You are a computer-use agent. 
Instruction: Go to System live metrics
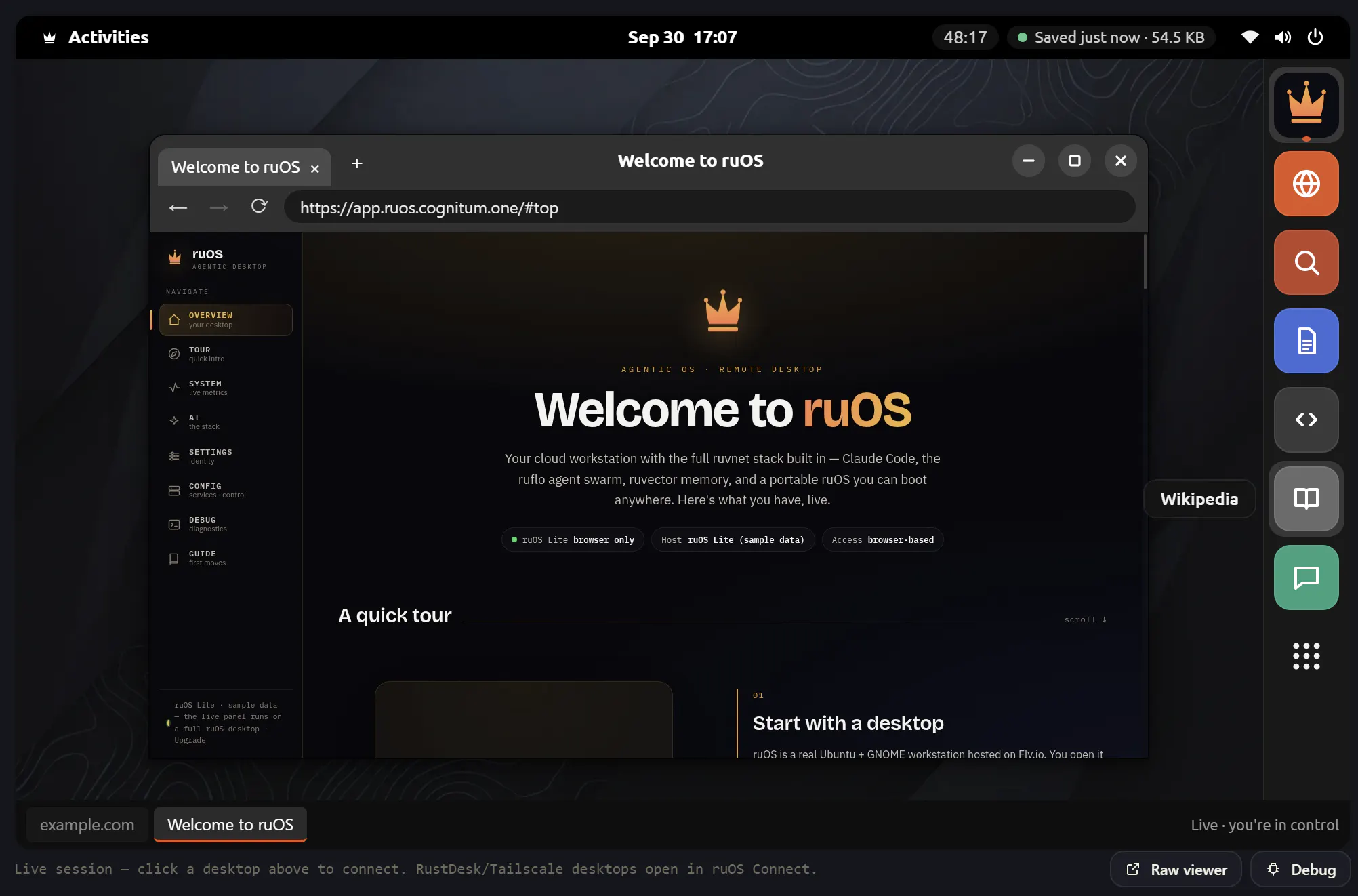[226, 388]
